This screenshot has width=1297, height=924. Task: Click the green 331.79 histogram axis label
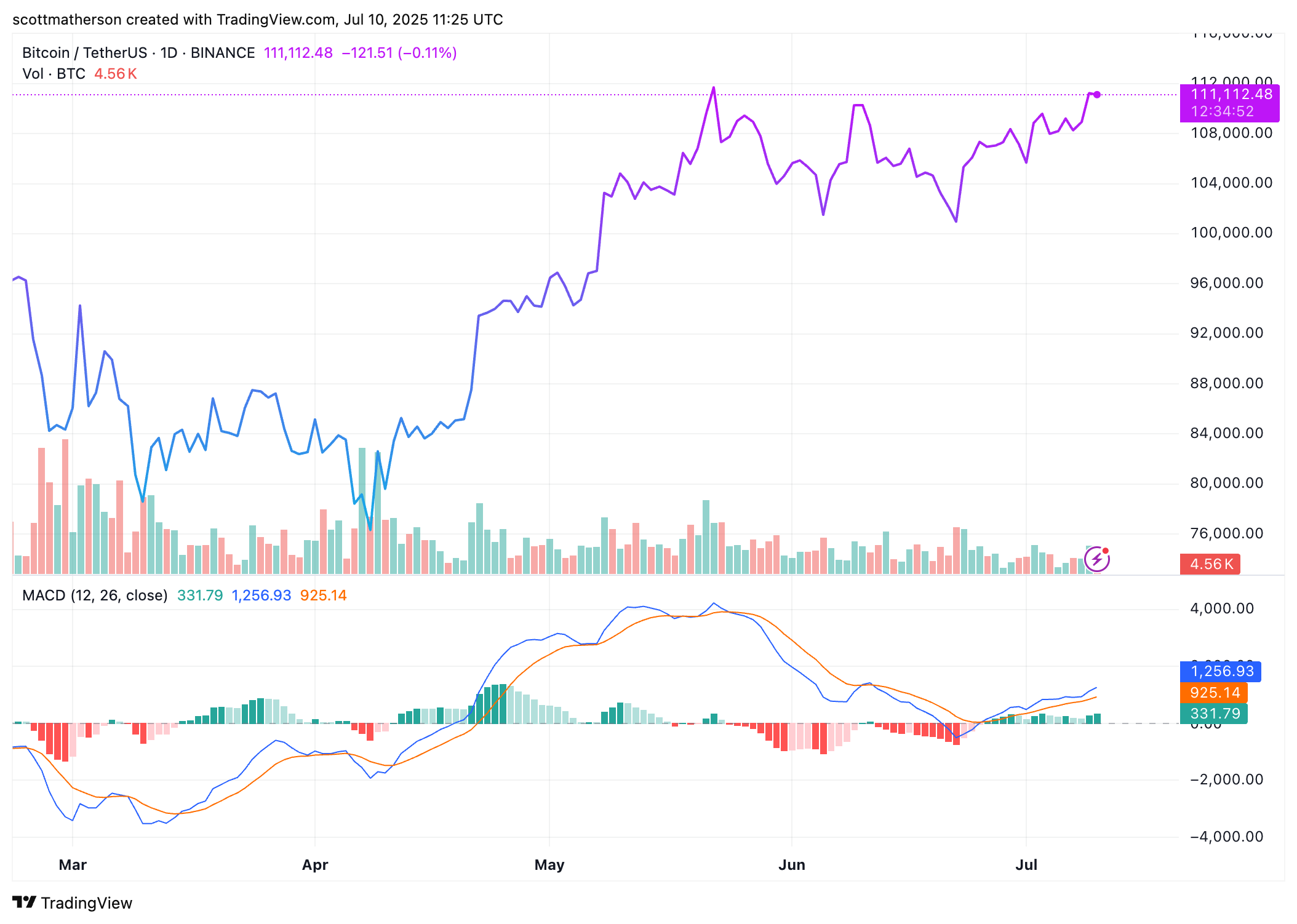[x=1214, y=714]
